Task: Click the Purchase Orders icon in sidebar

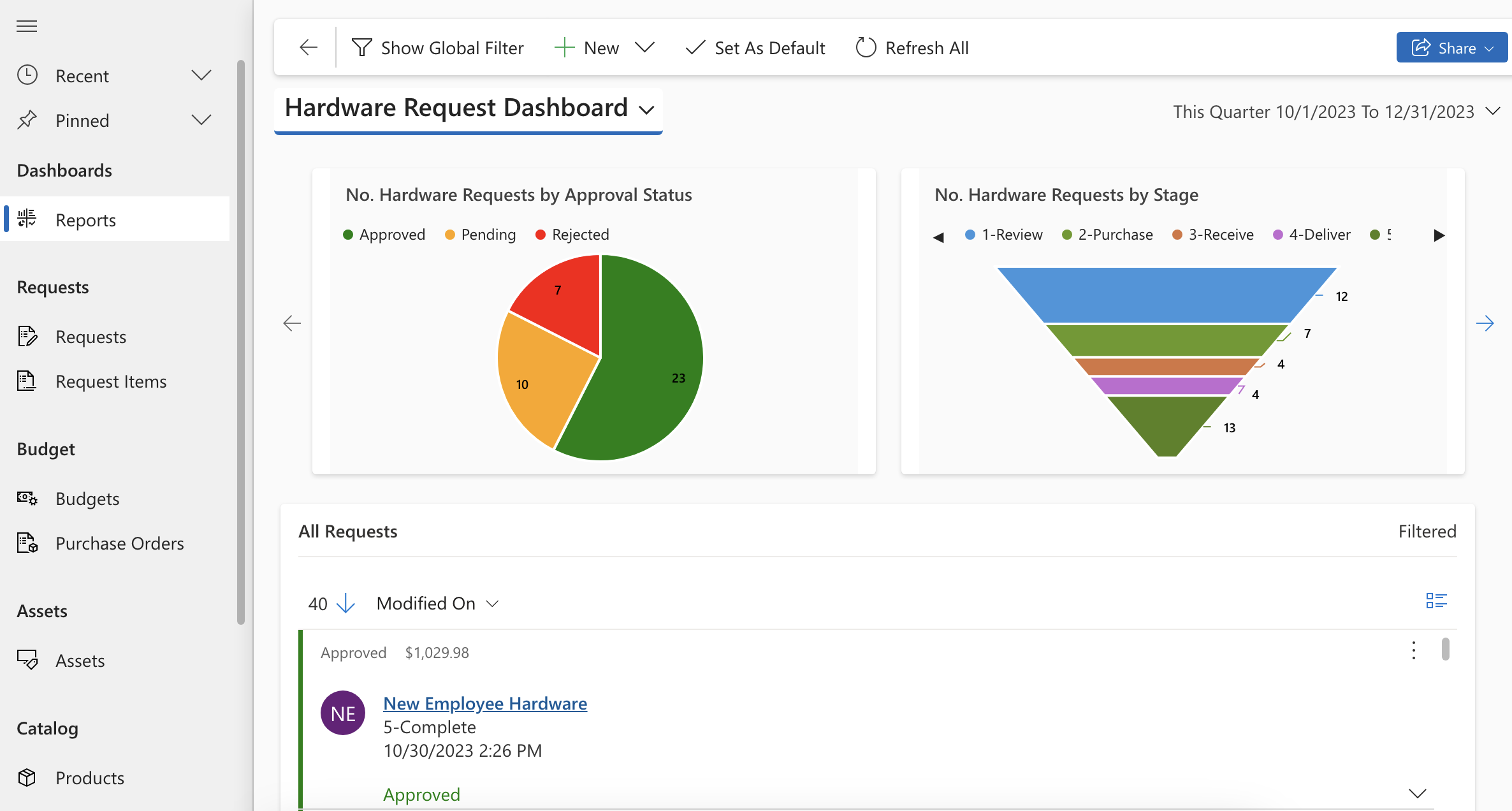Action: 28,542
